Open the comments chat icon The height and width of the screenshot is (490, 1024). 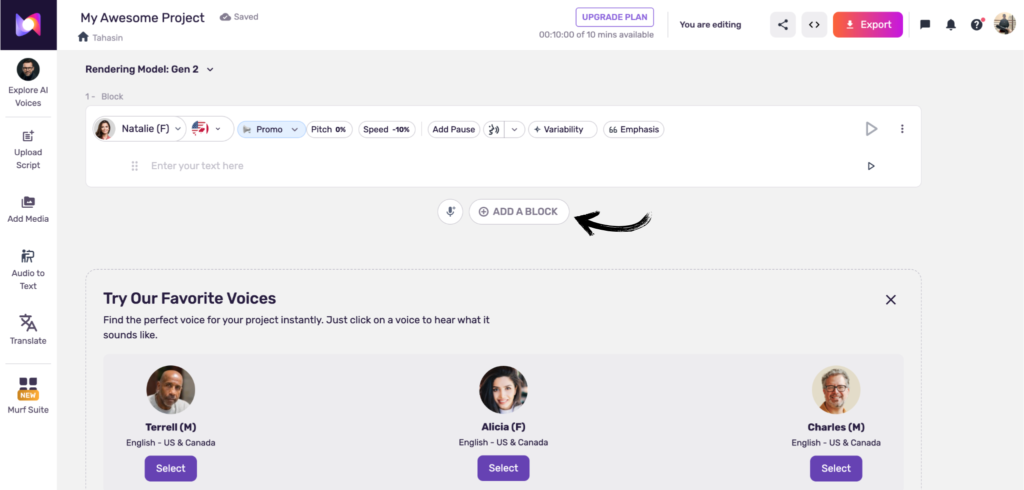click(925, 25)
